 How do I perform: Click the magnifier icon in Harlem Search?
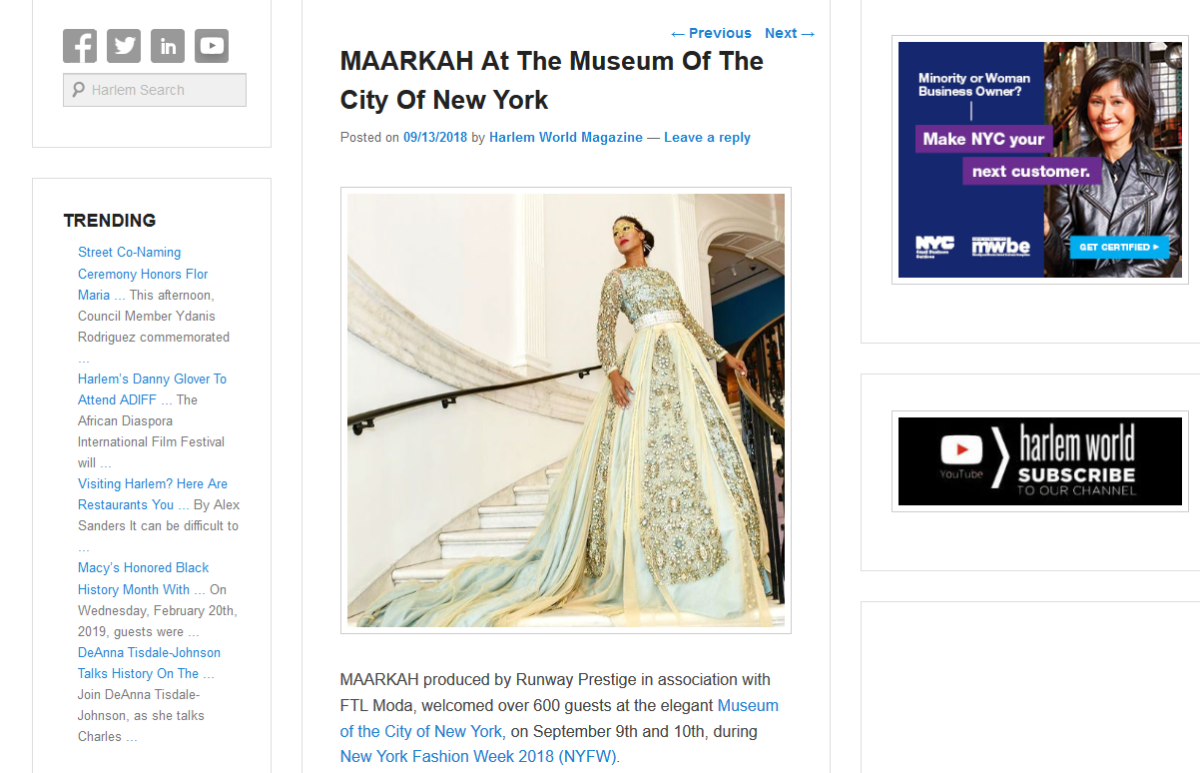[78, 90]
